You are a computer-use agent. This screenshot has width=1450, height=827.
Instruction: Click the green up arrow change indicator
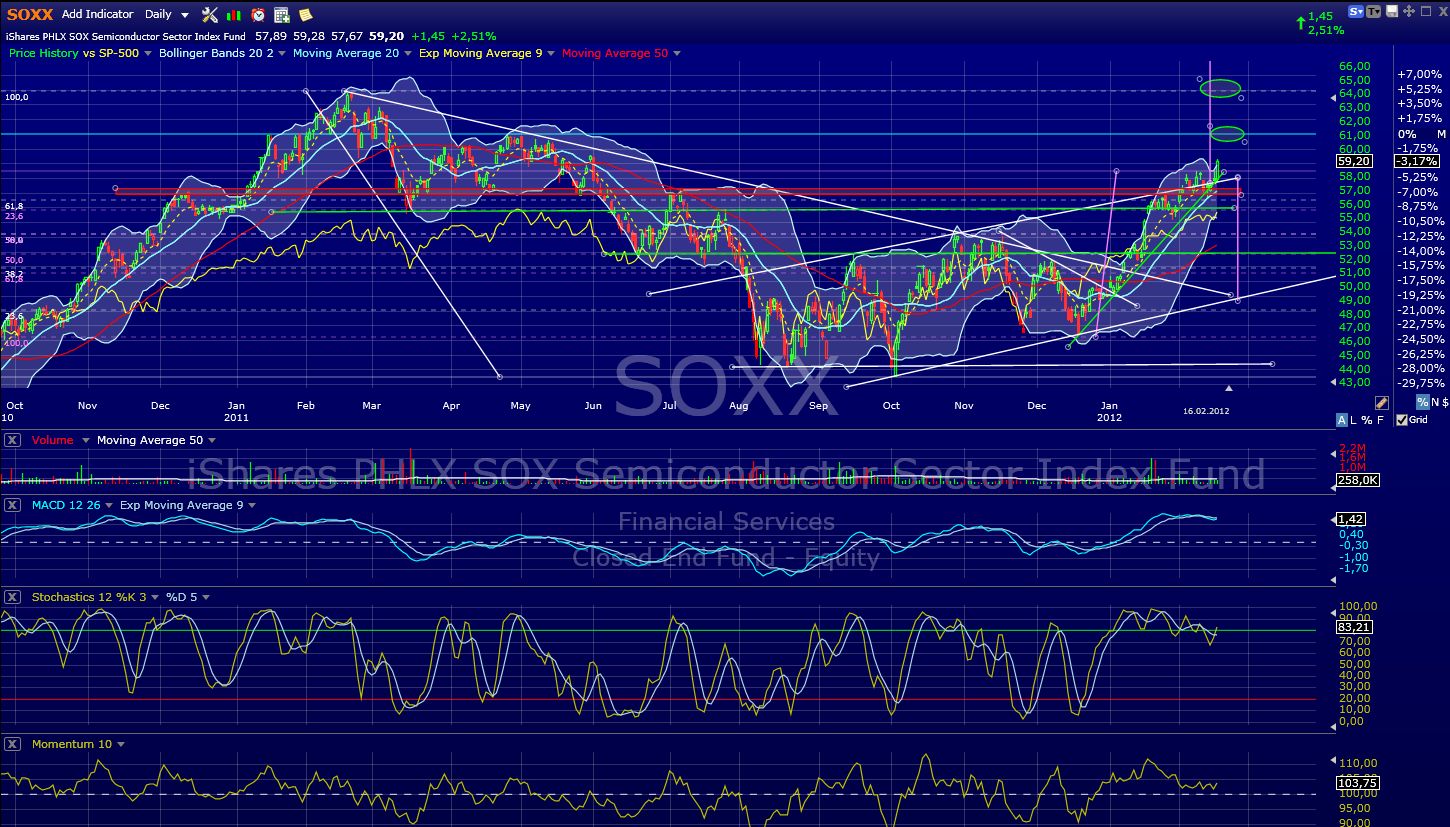point(1299,22)
